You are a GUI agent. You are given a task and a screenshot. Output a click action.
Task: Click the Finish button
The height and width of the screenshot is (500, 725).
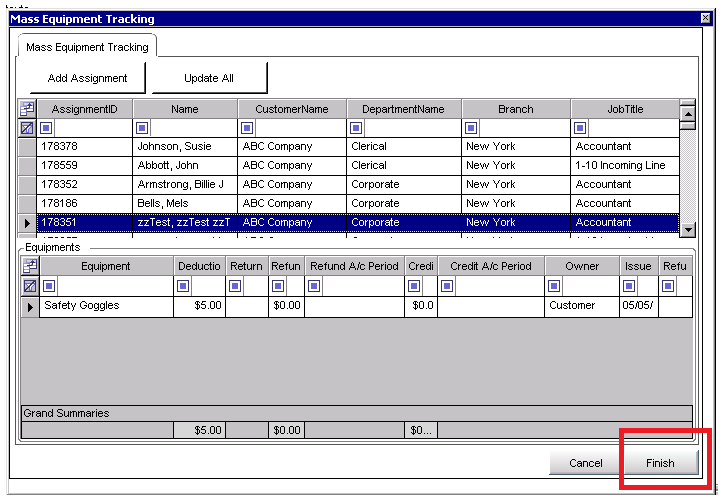660,463
